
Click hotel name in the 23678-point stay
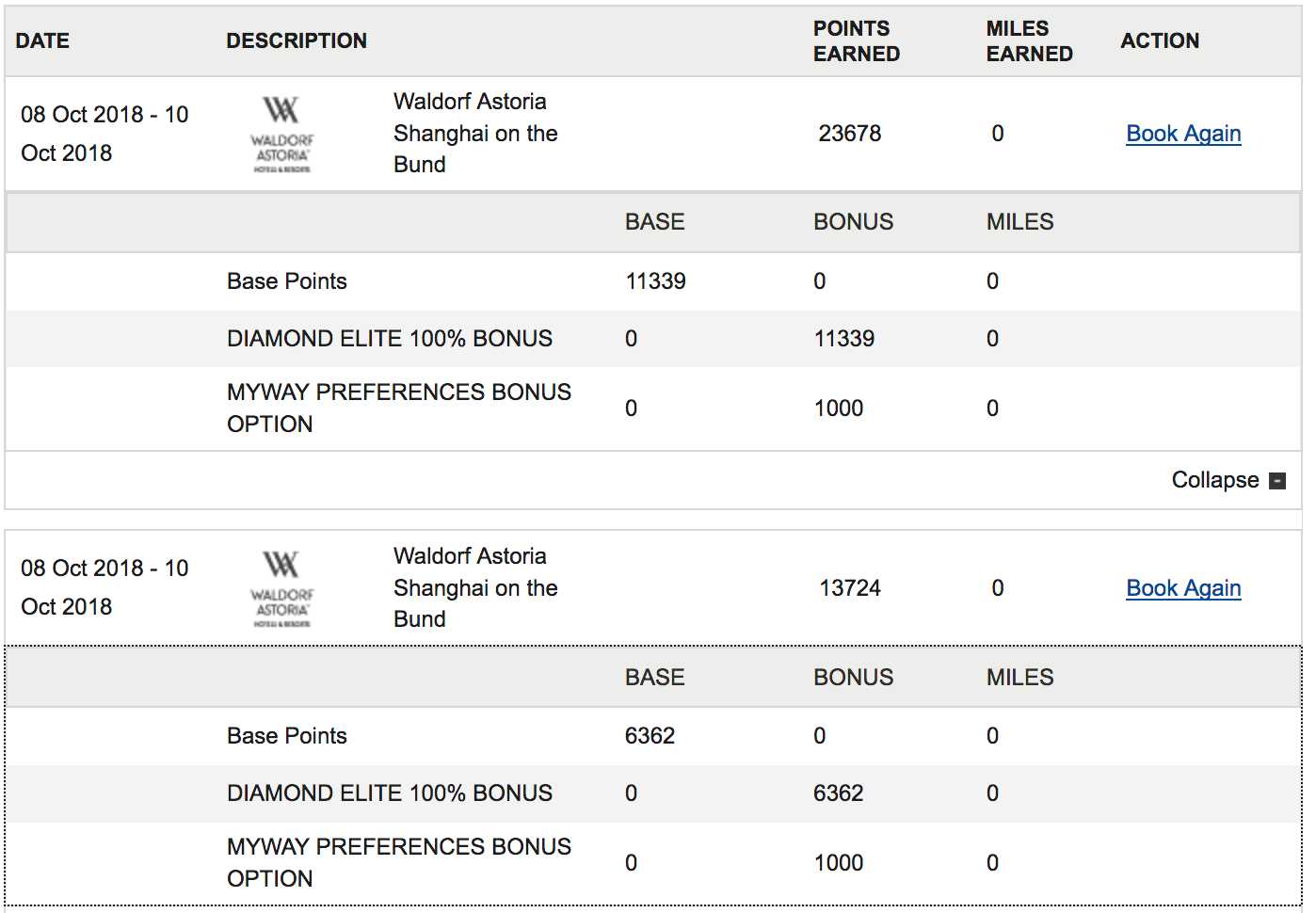475,133
